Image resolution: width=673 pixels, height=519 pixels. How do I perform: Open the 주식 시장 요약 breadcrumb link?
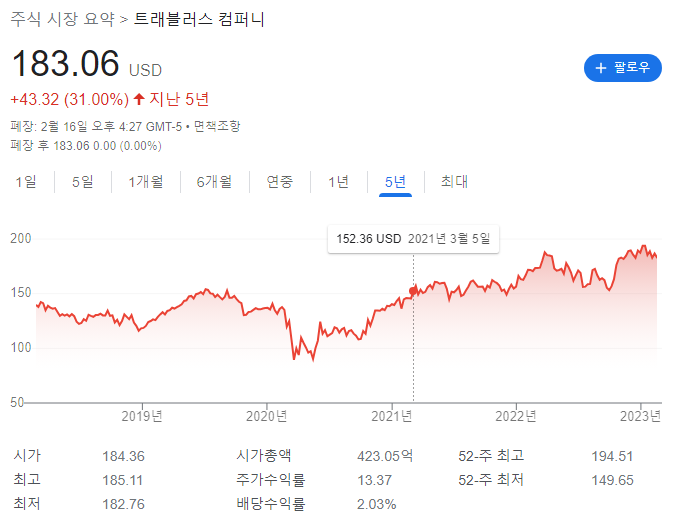(63, 19)
